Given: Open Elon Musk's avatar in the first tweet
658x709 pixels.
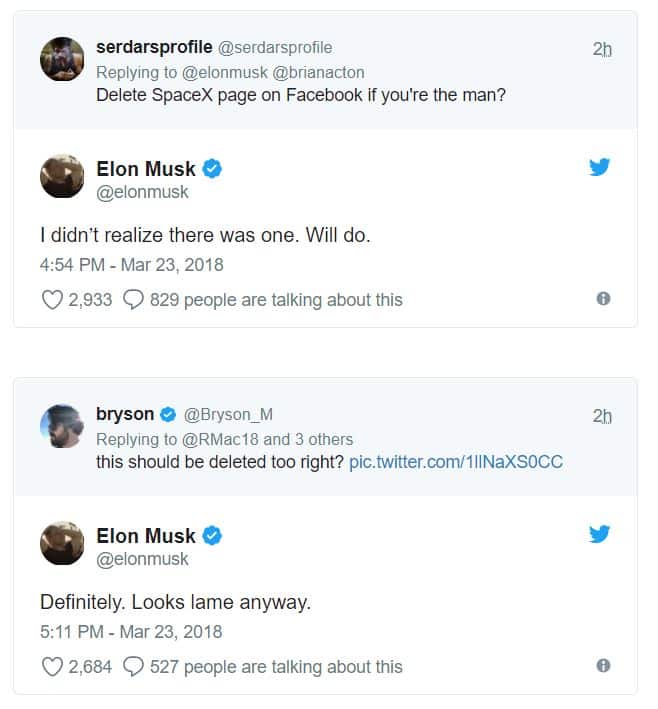Looking at the screenshot, I should pos(61,177).
